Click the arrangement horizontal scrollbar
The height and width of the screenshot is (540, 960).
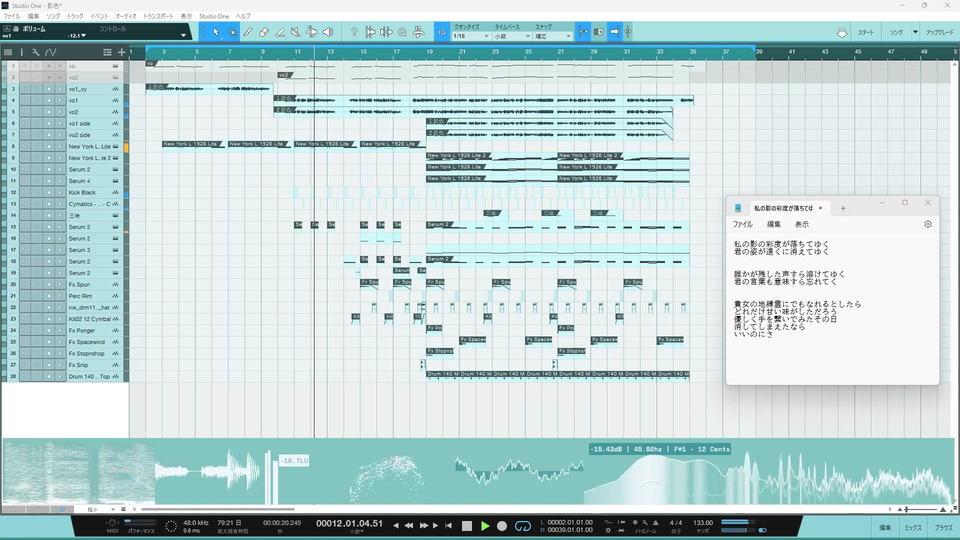[217, 509]
